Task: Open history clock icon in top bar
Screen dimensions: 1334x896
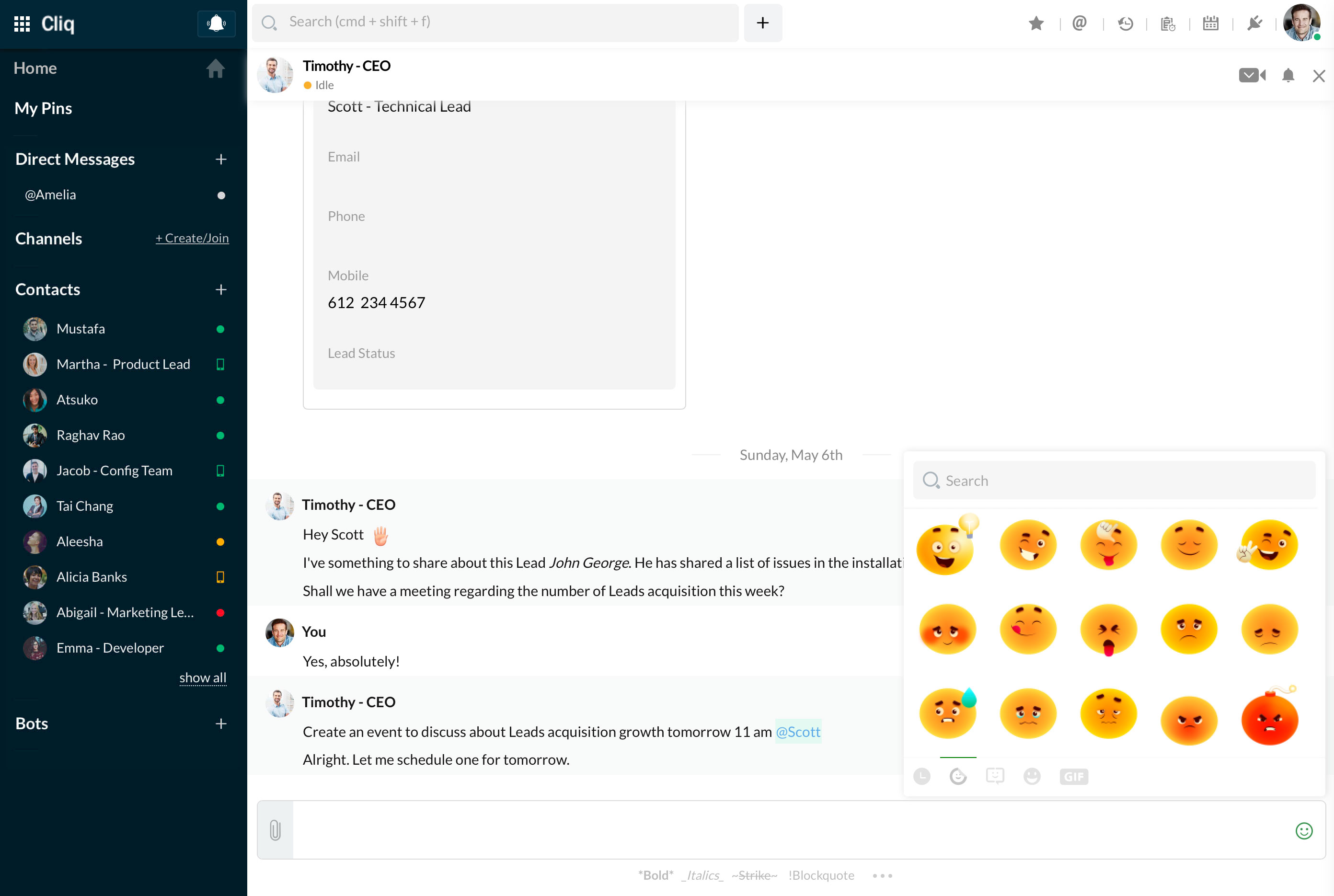Action: (1125, 23)
